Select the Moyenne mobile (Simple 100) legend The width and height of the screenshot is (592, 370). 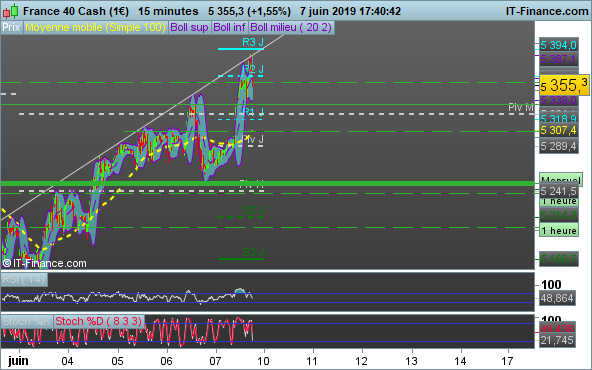pos(96,28)
